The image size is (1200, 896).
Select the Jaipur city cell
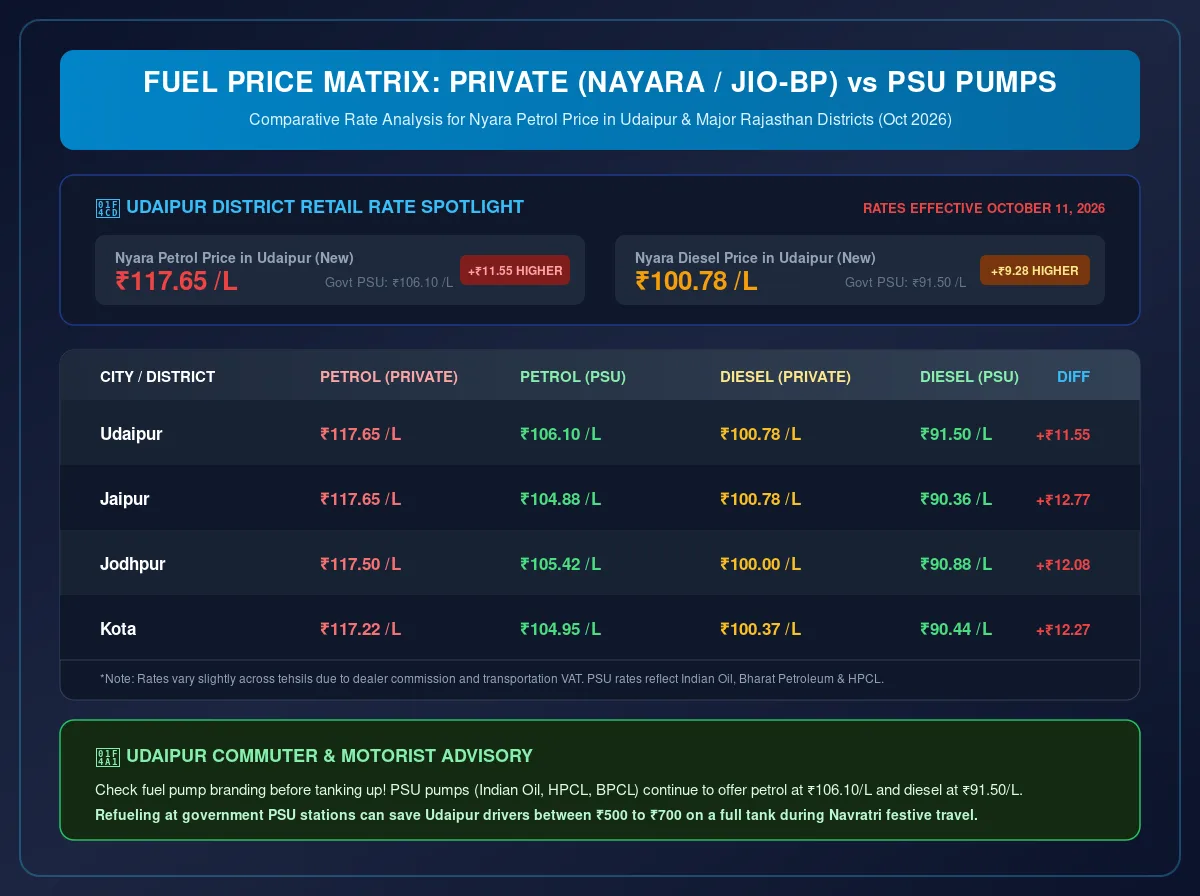click(x=124, y=499)
